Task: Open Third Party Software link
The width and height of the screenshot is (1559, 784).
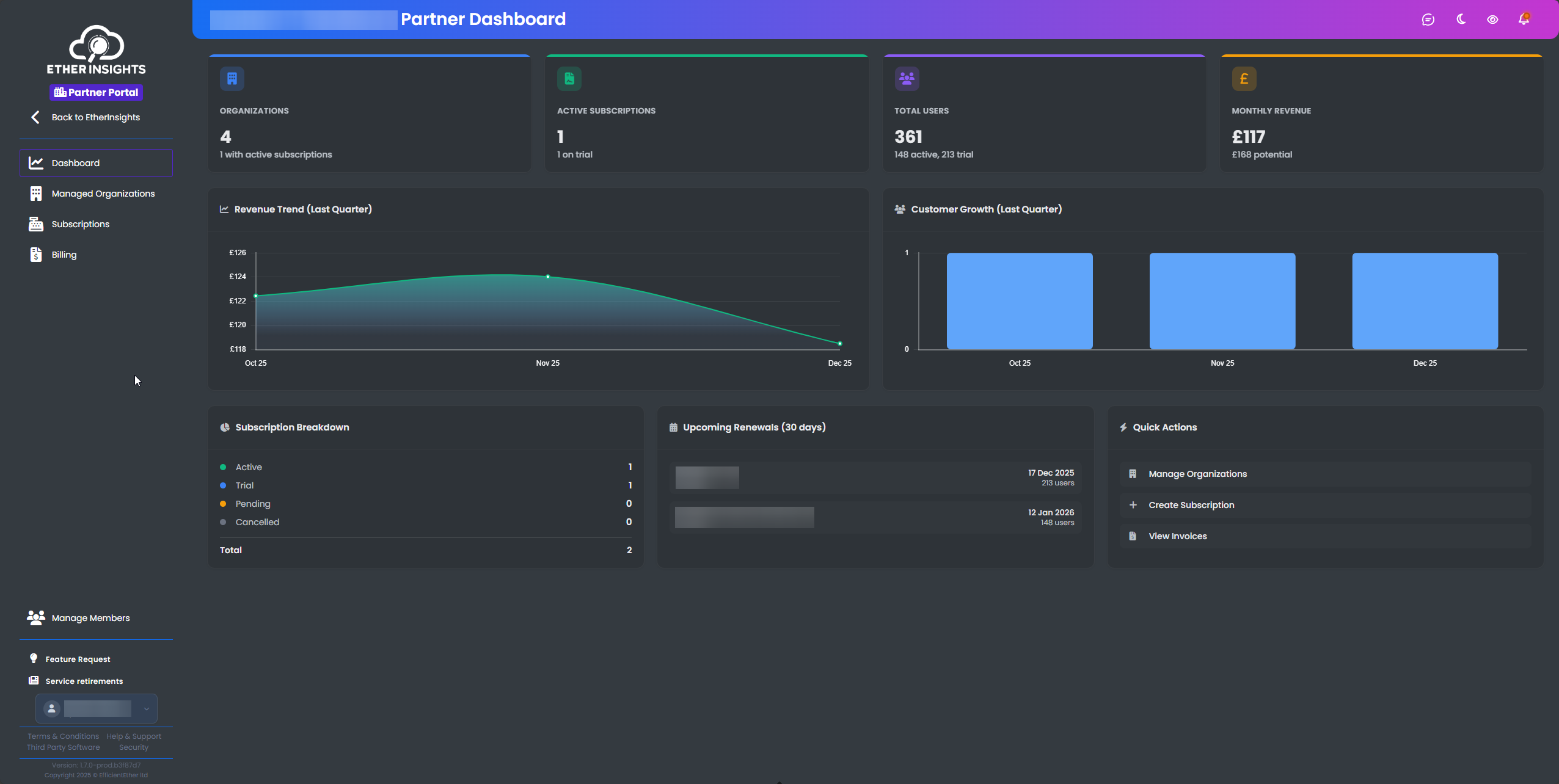Action: click(63, 747)
